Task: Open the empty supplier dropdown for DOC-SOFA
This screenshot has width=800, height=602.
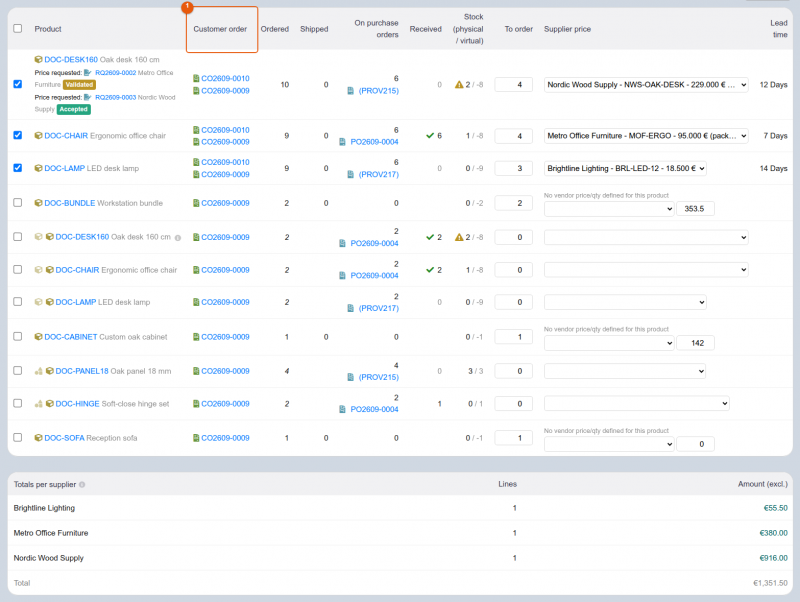Action: pos(609,444)
